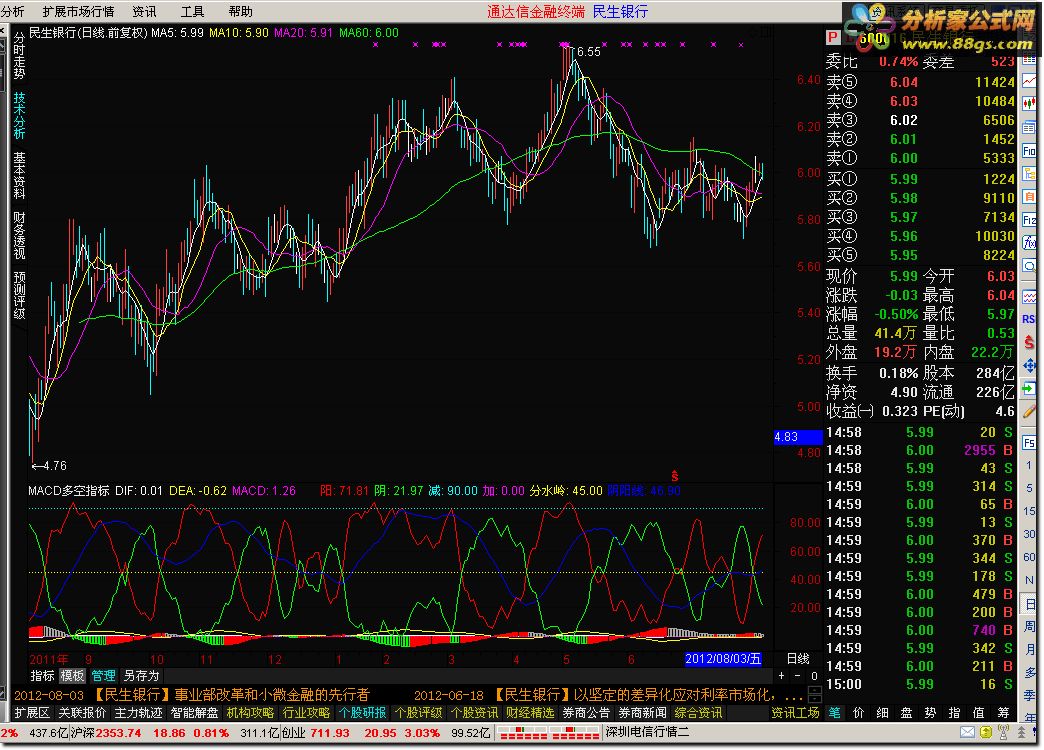Open the 扩展市场行情 menu
This screenshot has width=1044, height=750.
click(78, 11)
